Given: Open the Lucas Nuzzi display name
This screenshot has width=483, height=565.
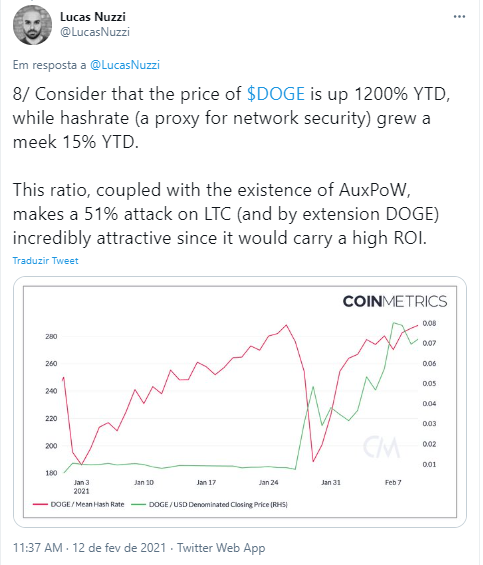Looking at the screenshot, I should click(x=93, y=17).
